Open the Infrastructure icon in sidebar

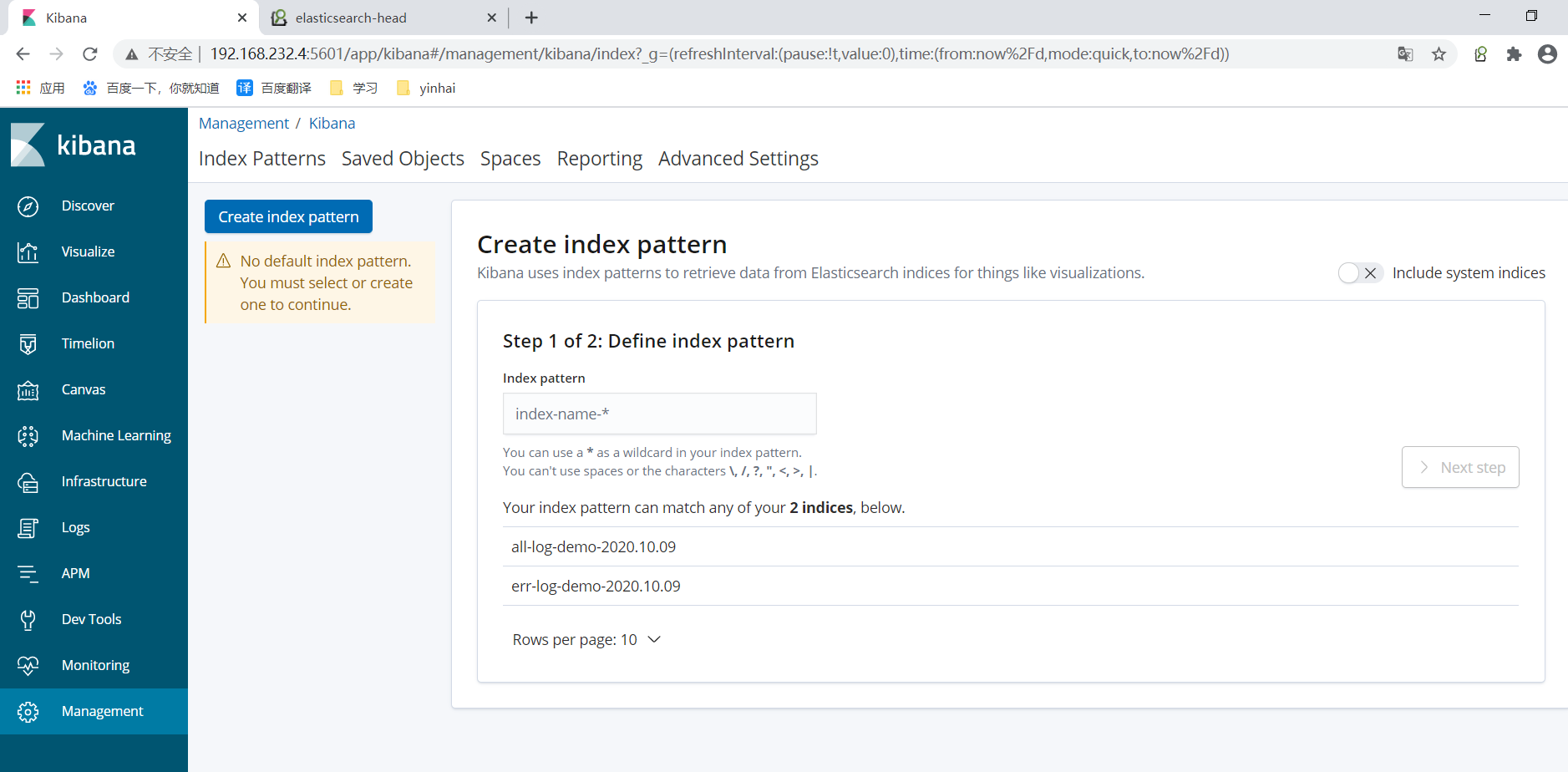pyautogui.click(x=28, y=481)
